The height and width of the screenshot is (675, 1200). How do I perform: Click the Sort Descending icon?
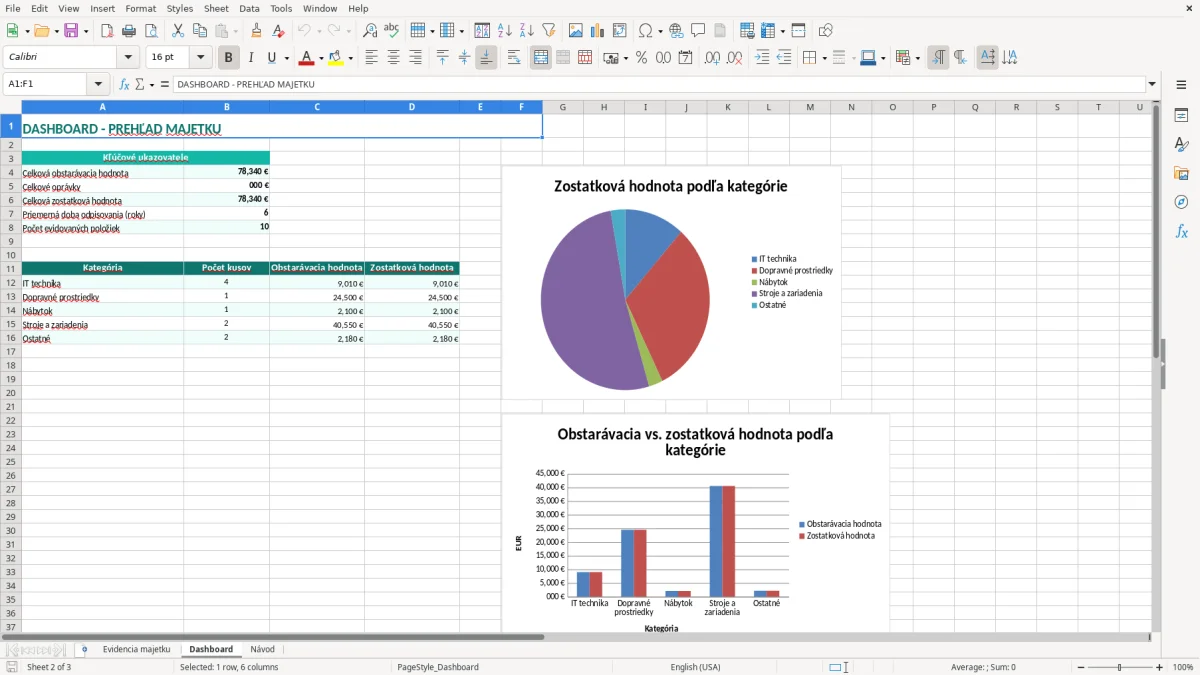(x=526, y=31)
